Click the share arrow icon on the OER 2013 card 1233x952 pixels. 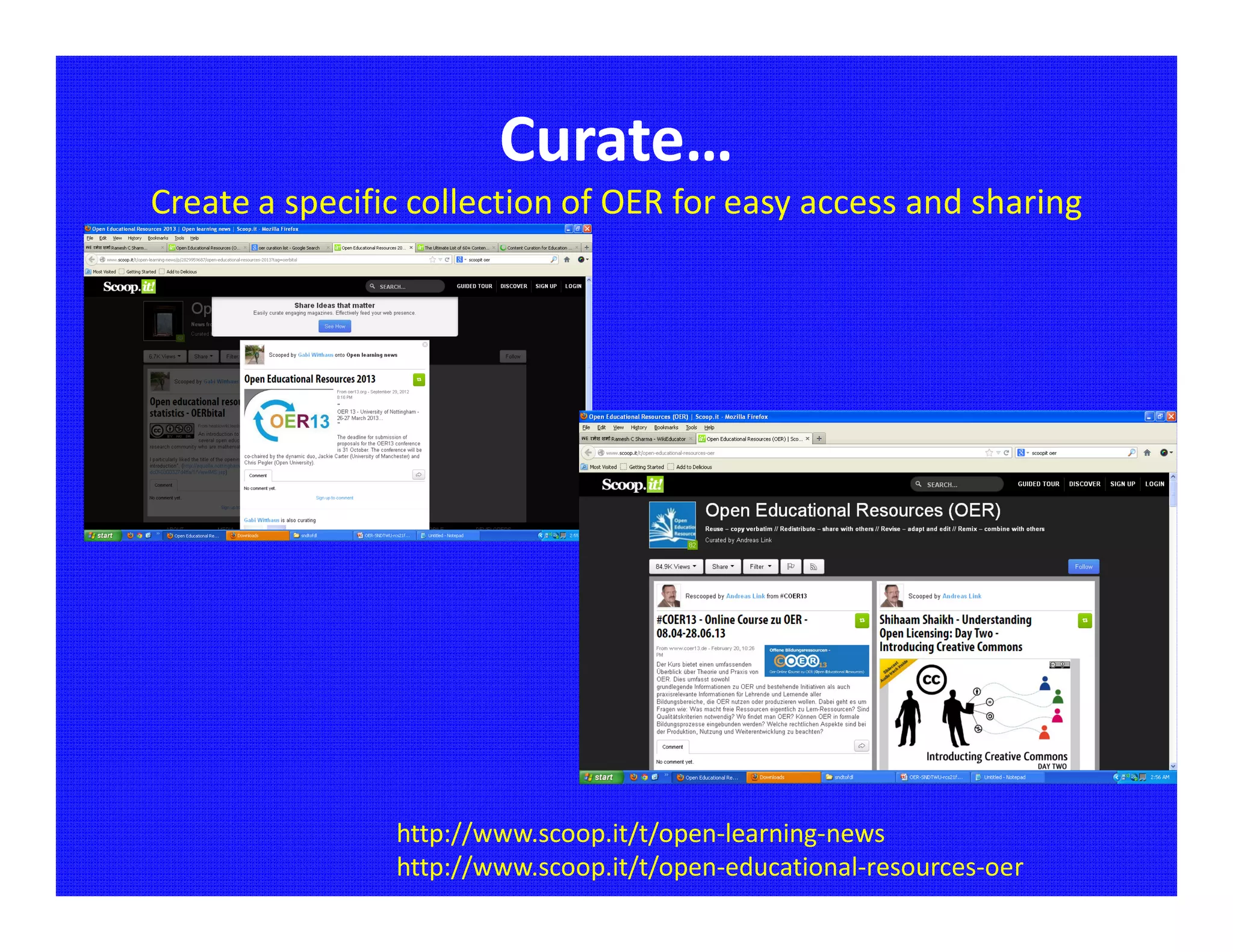point(418,475)
